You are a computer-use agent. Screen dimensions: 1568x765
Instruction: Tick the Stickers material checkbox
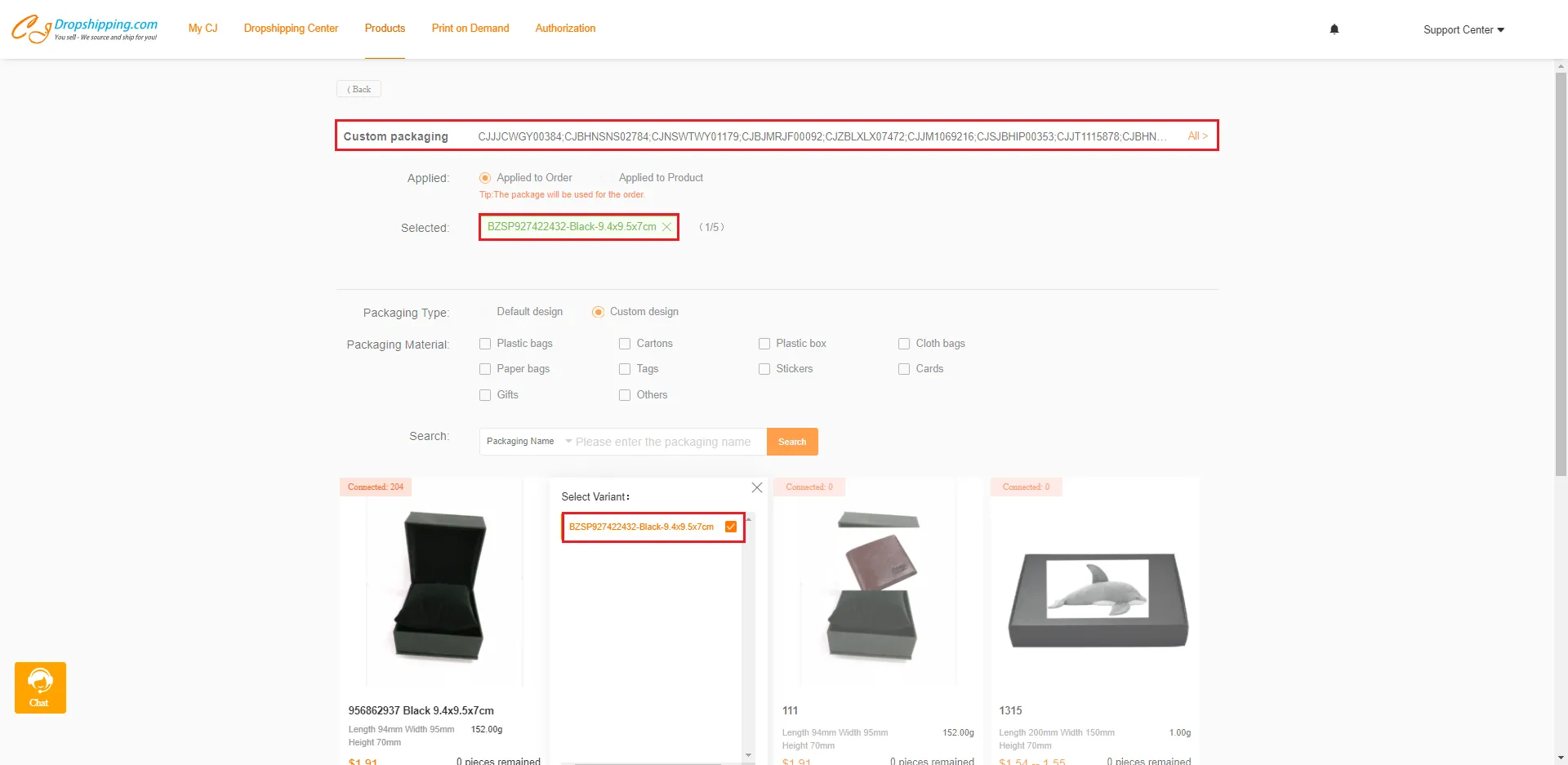click(x=764, y=369)
